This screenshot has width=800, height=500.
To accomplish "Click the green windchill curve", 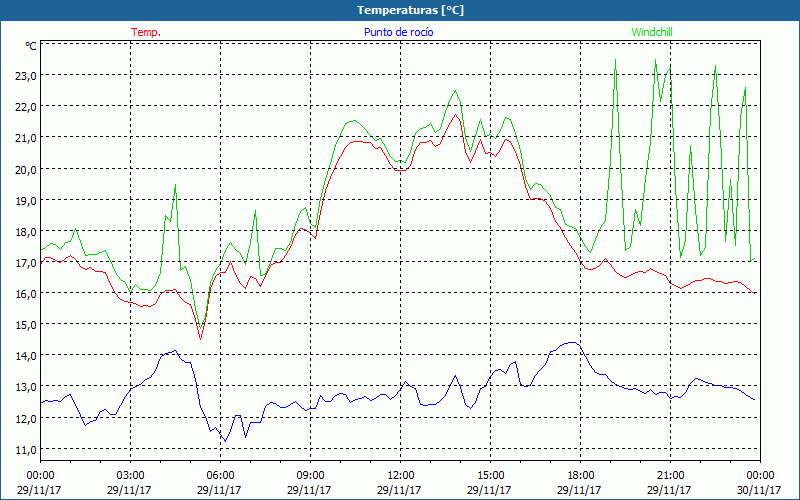I will pos(354,121).
